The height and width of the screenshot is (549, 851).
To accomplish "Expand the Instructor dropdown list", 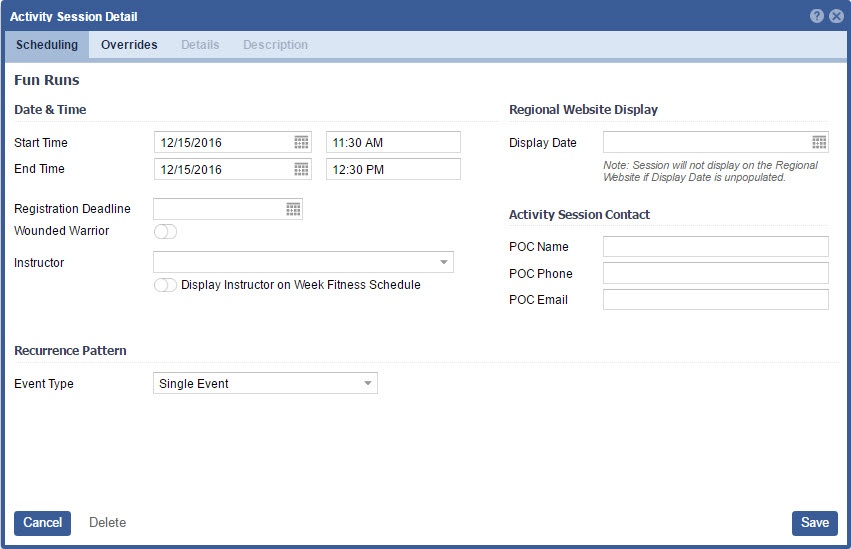I will [x=443, y=263].
